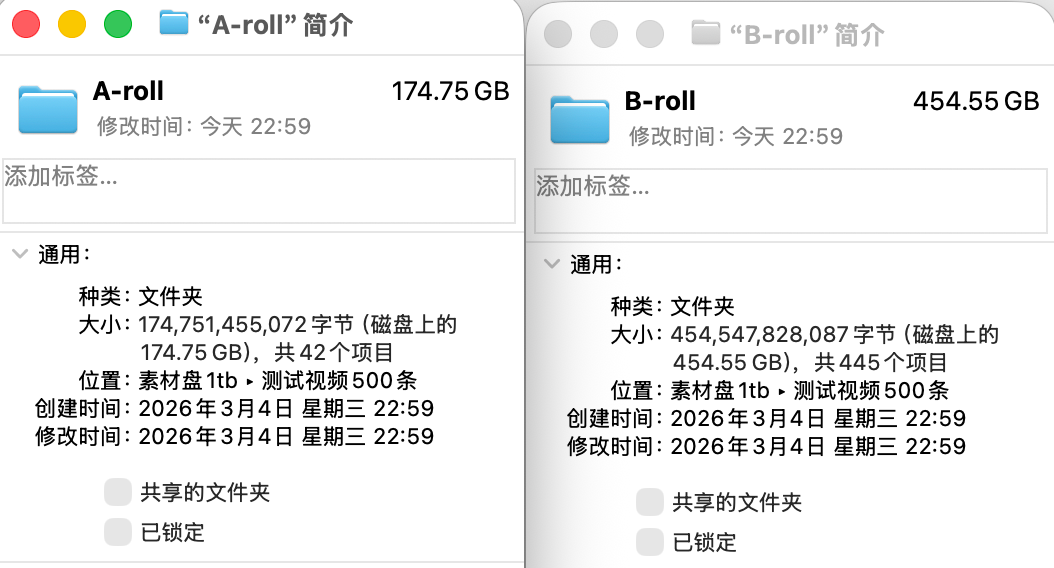Lock B-roll with the 已锁定 checkbox

click(650, 542)
